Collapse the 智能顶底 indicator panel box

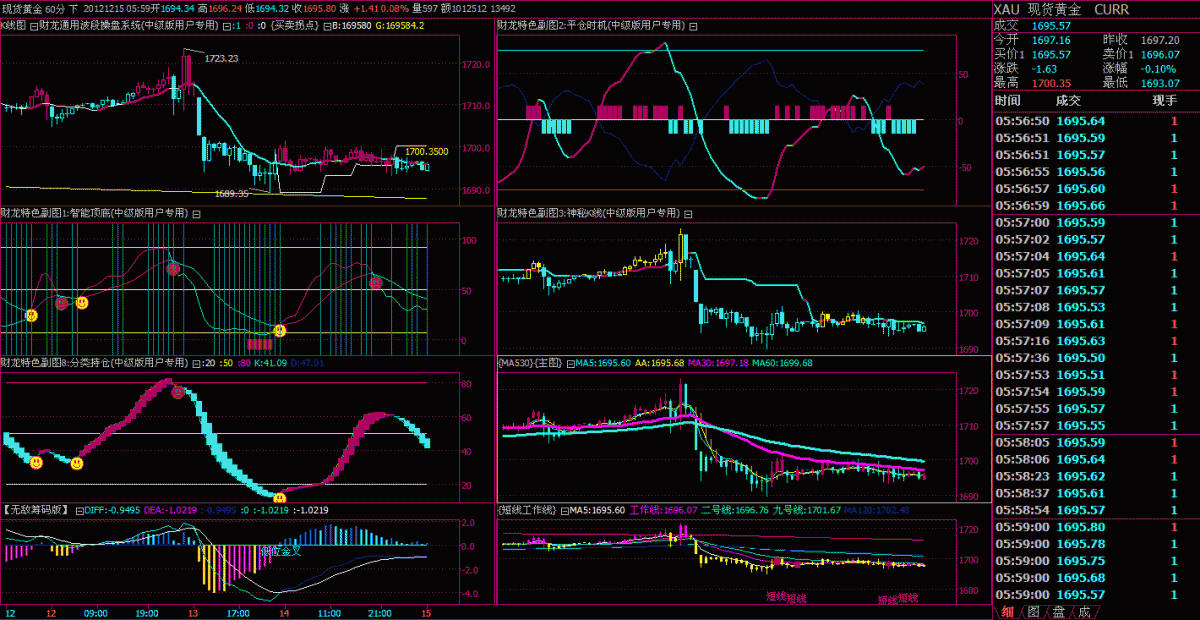click(196, 213)
